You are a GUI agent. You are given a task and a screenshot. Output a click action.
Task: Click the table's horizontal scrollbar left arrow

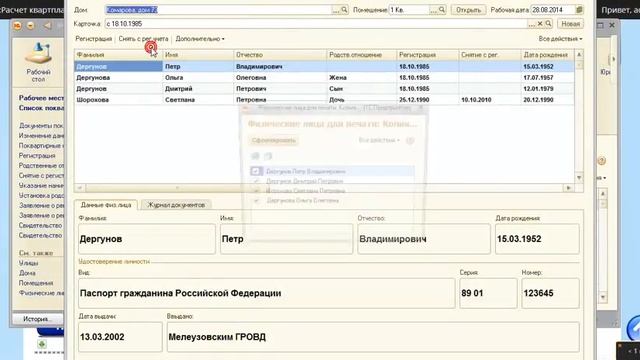click(x=80, y=188)
